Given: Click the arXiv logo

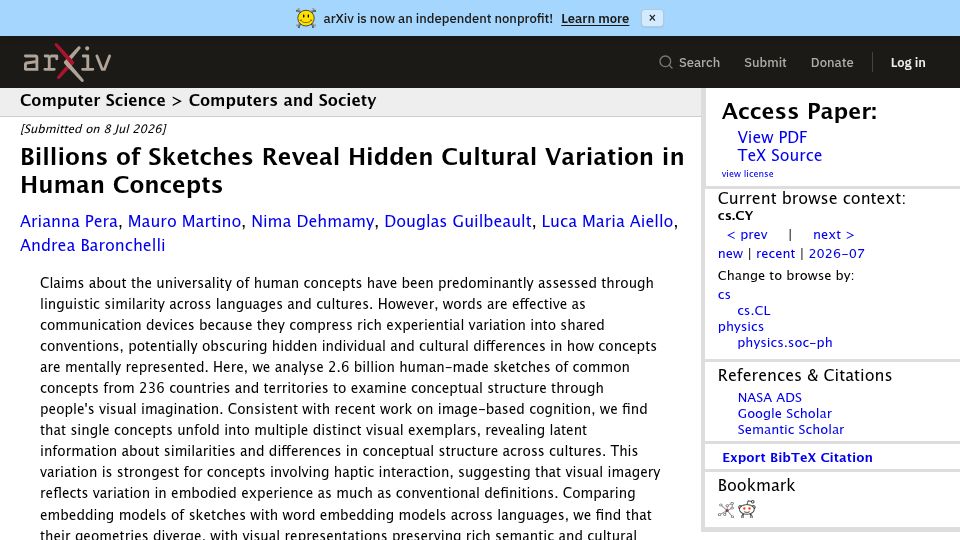Looking at the screenshot, I should click(x=67, y=62).
